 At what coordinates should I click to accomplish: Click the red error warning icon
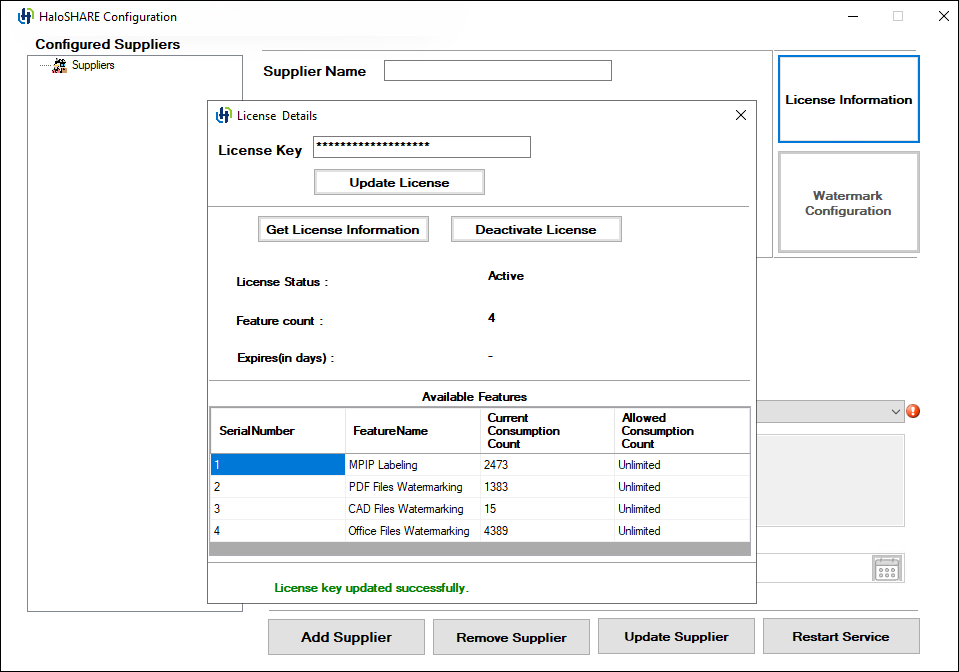pos(912,411)
